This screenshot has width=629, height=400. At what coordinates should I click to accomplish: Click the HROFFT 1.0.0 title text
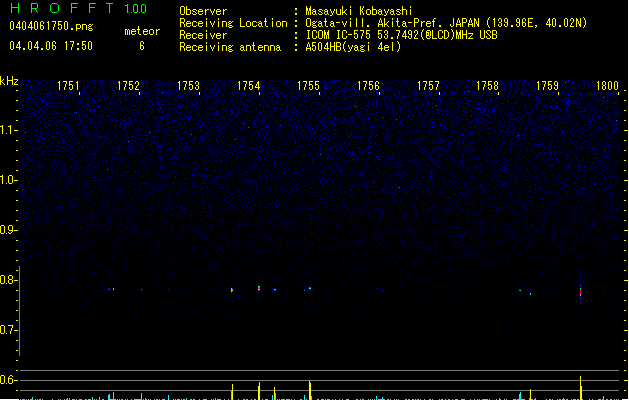pos(79,8)
